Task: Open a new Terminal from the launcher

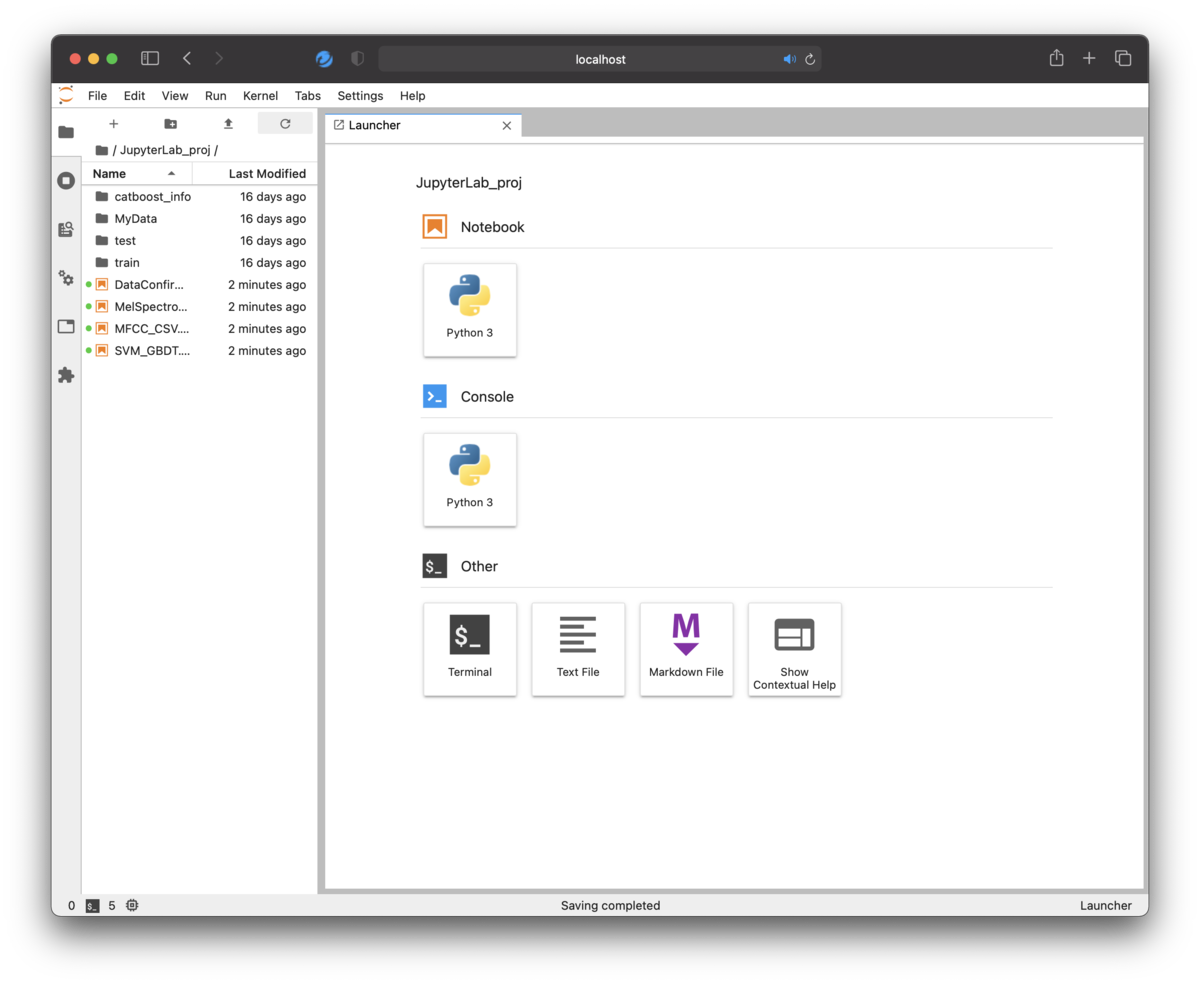Action: click(x=470, y=649)
